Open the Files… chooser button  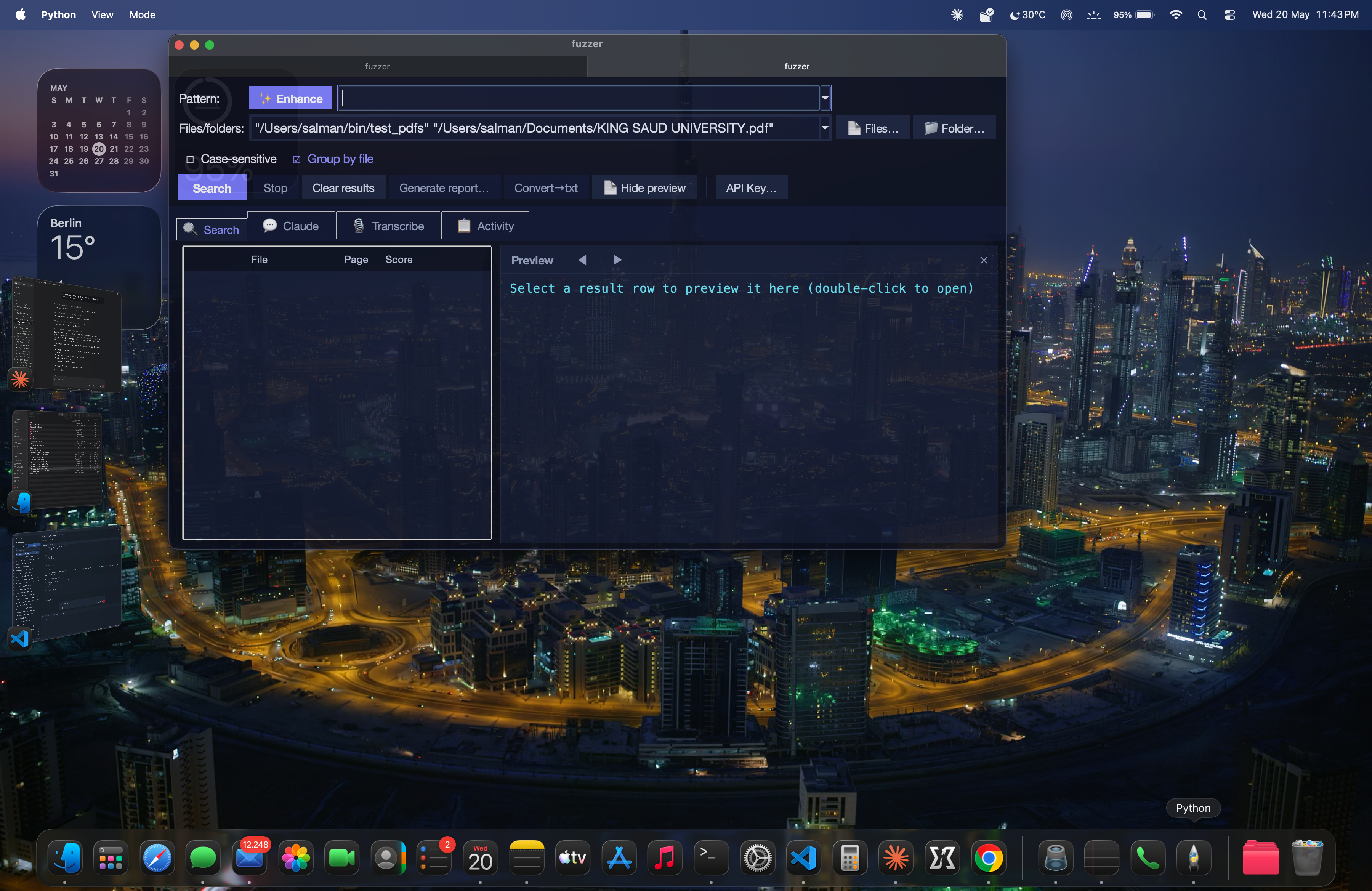(x=873, y=128)
